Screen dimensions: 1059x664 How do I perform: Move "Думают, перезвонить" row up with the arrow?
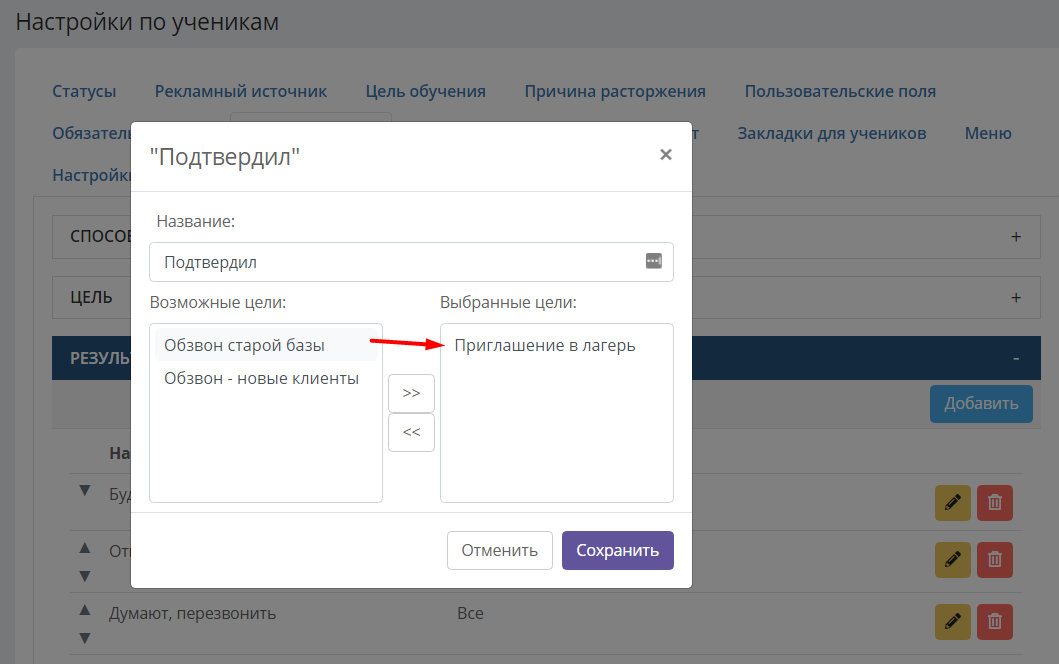[x=84, y=610]
